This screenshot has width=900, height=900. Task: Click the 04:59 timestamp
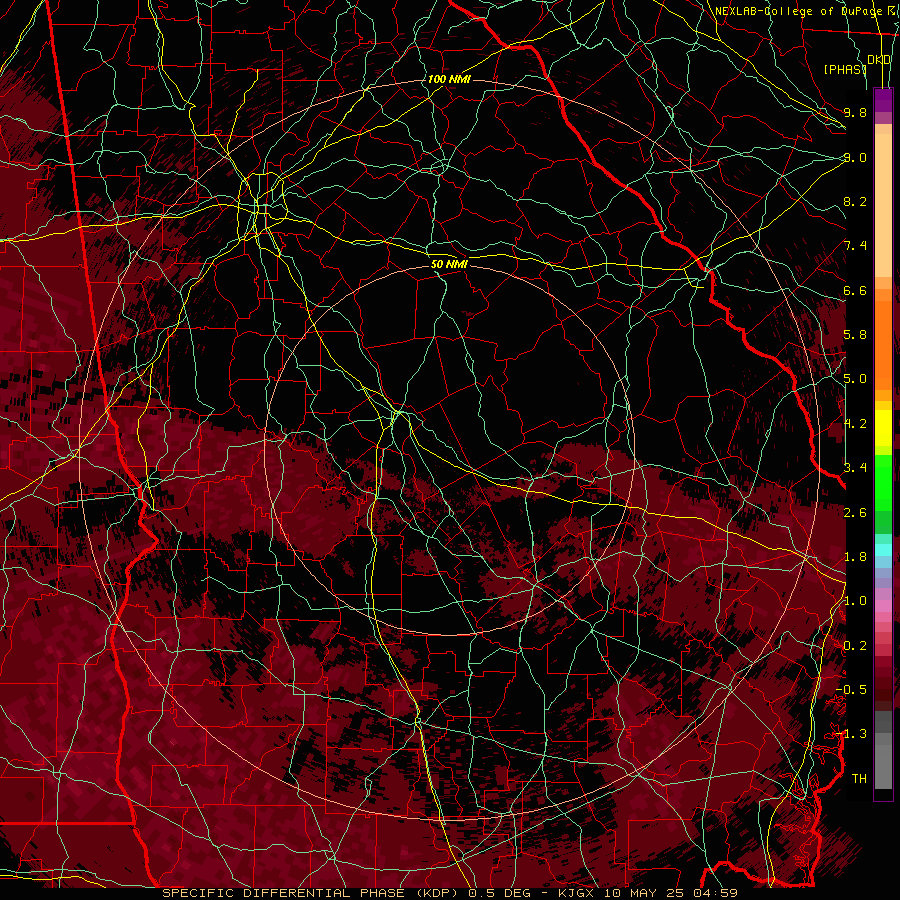point(717,893)
